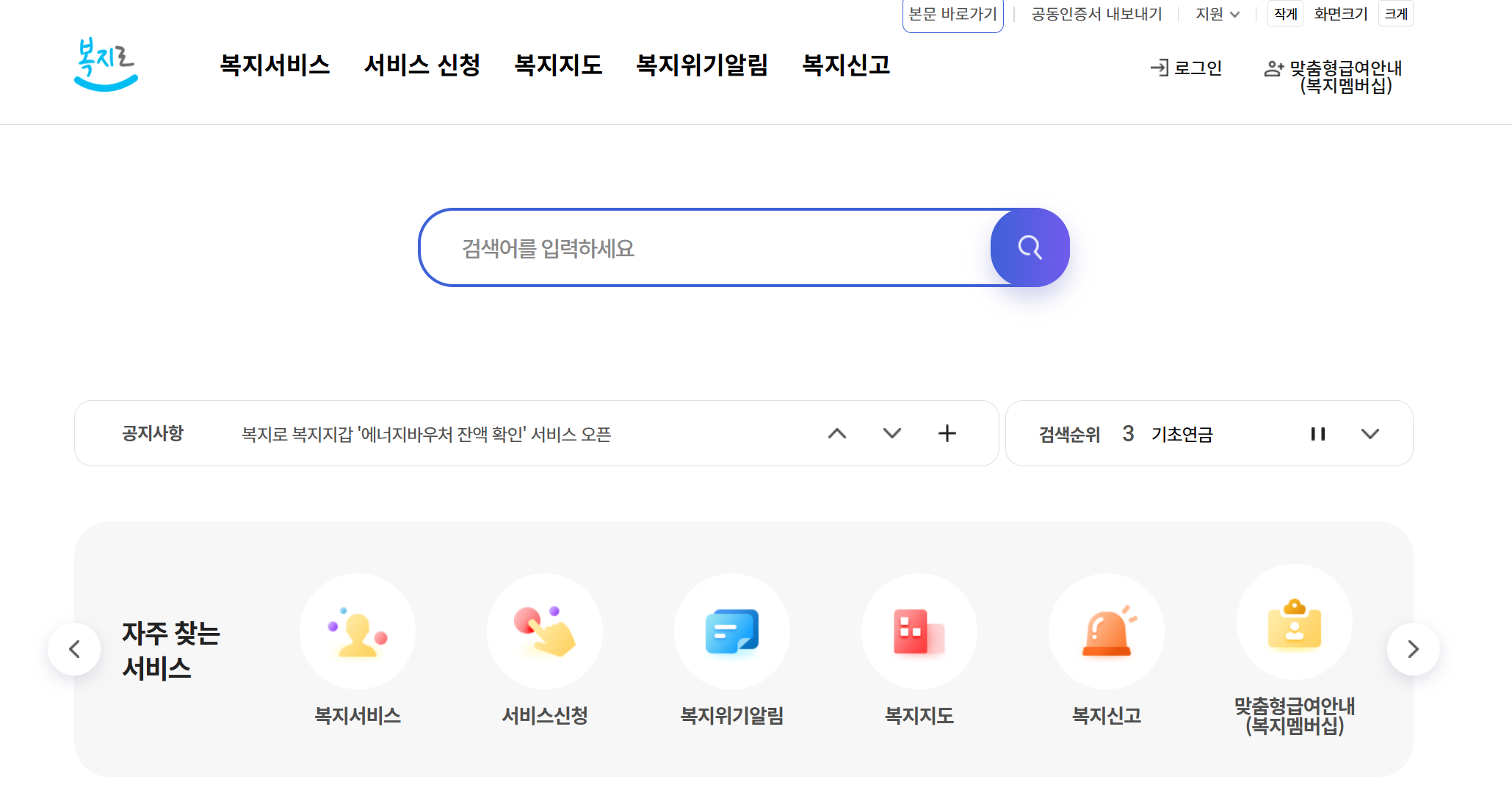Show next notice with down chevron
The width and height of the screenshot is (1512, 804).
pyautogui.click(x=891, y=433)
